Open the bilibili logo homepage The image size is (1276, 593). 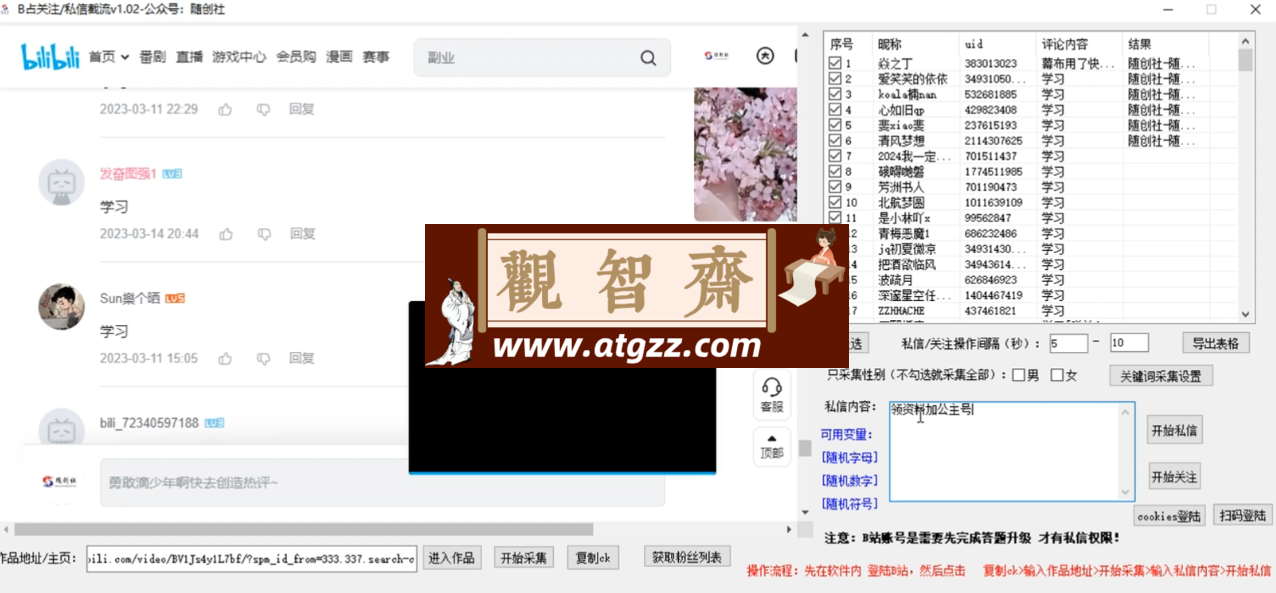coord(50,57)
